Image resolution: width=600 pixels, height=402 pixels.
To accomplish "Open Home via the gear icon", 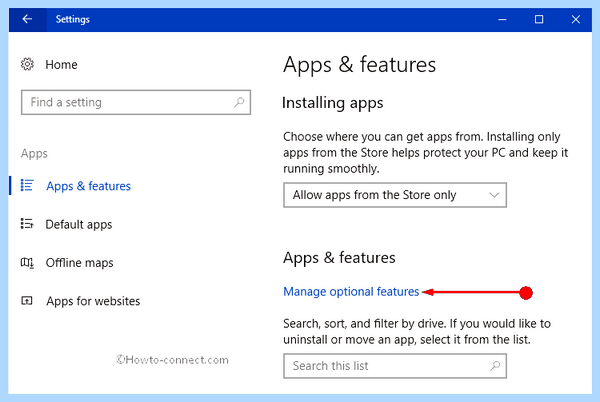I will pyautogui.click(x=27, y=64).
